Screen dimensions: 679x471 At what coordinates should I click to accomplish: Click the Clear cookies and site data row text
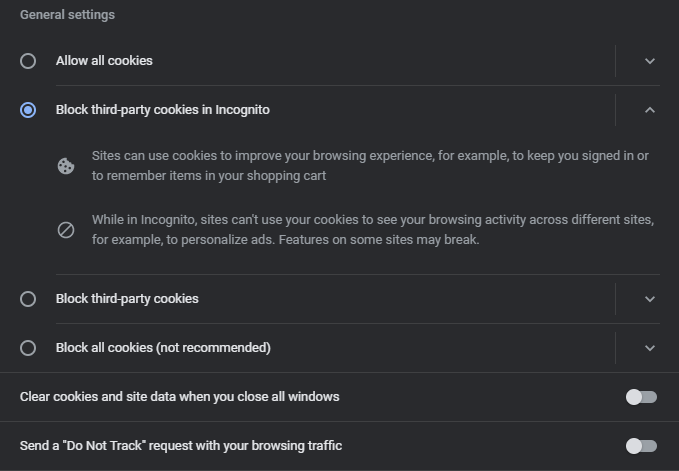[179, 397]
